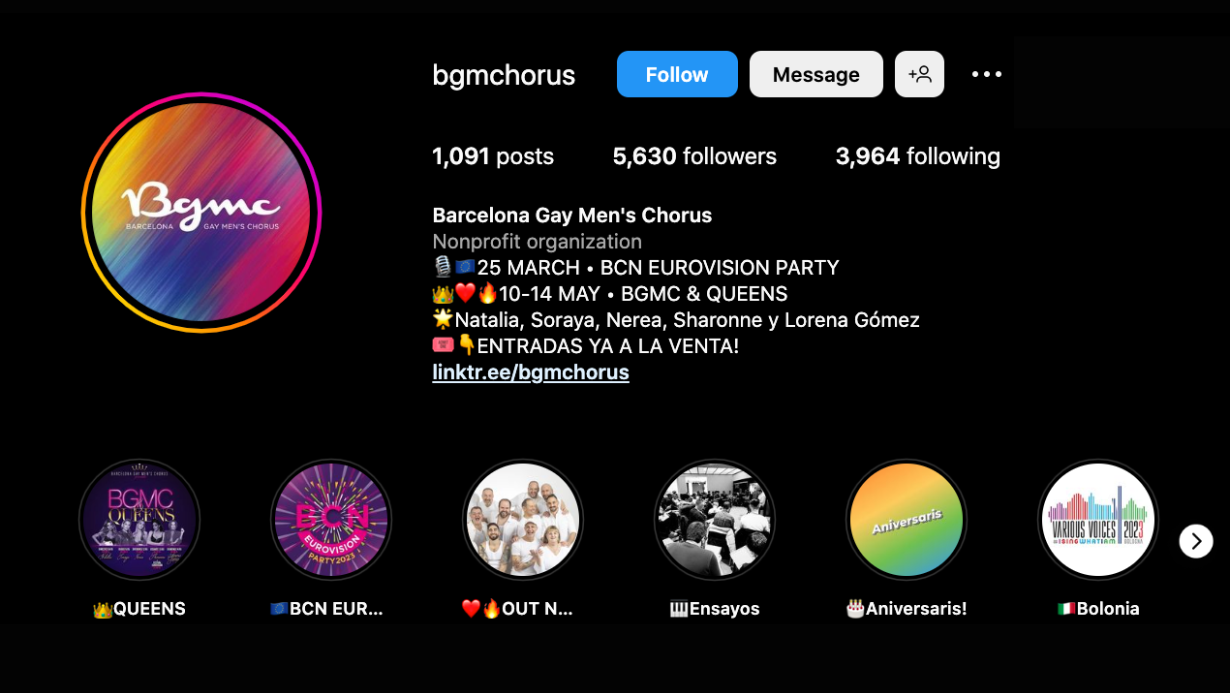
Task: Open the QUEENS highlight circle
Action: point(140,520)
